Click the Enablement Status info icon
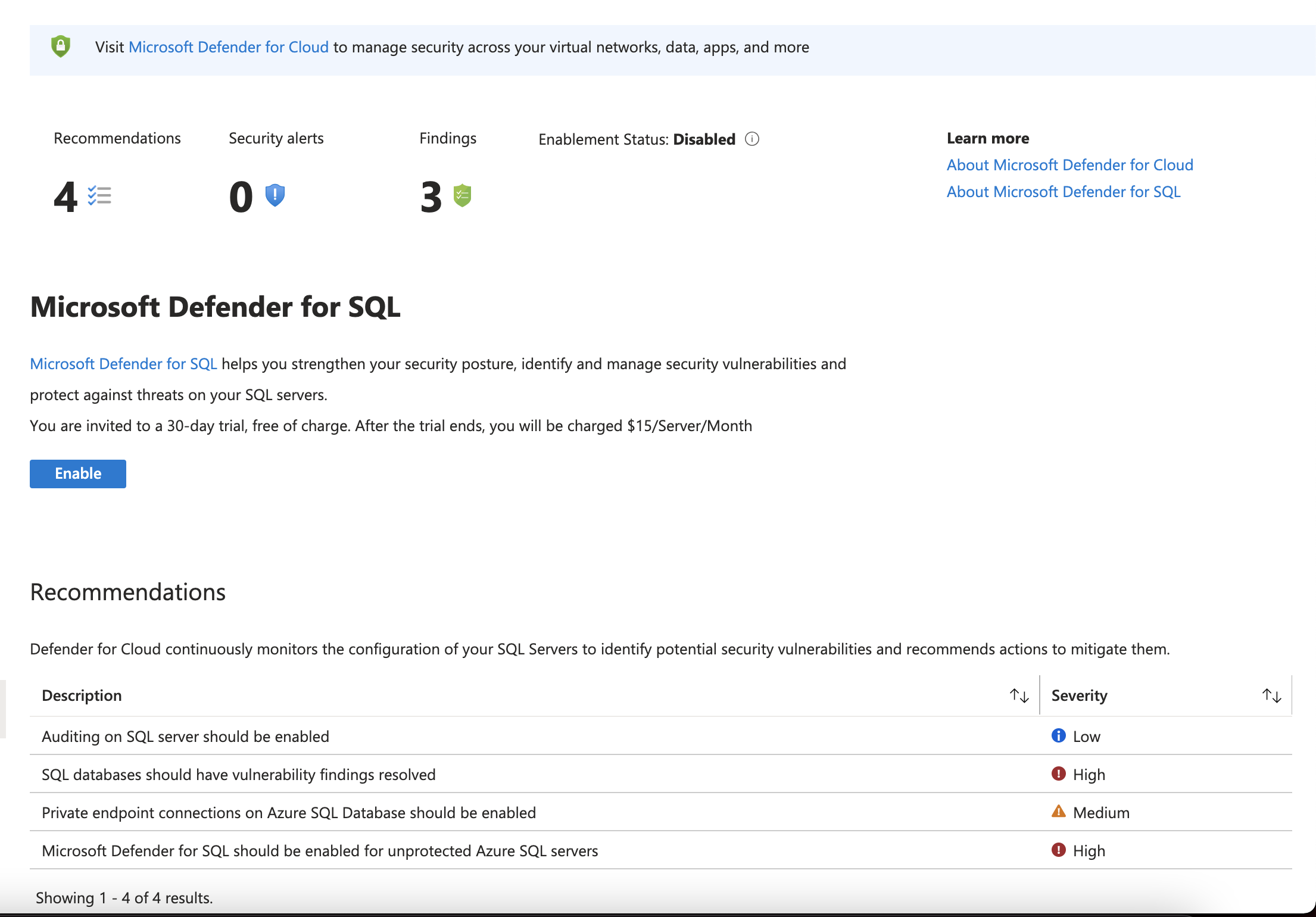The image size is (1316, 917). pos(752,139)
